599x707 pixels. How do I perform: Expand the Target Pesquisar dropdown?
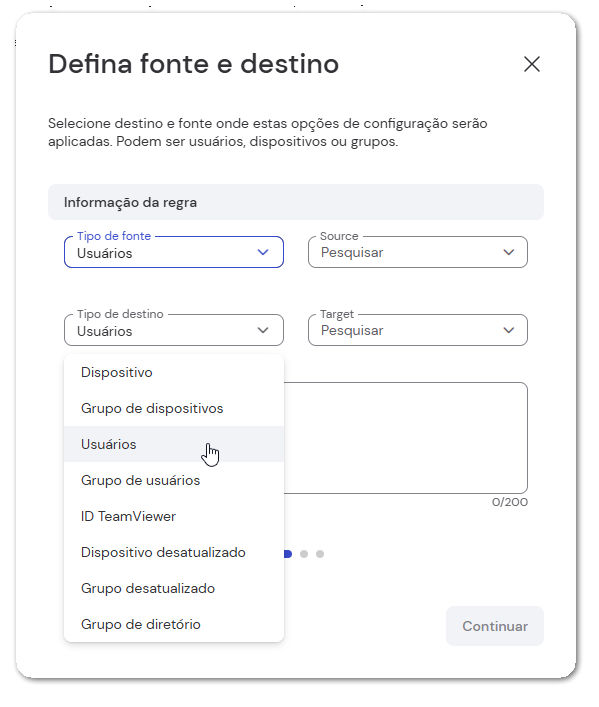pos(418,330)
